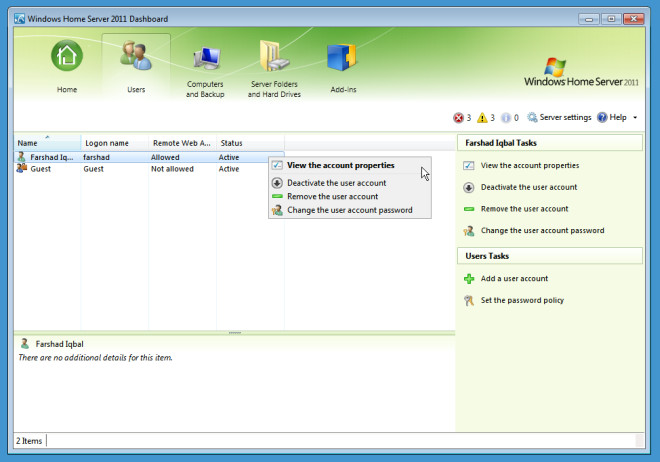Open the Home section icon
This screenshot has height=462, width=660.
pyautogui.click(x=67, y=56)
